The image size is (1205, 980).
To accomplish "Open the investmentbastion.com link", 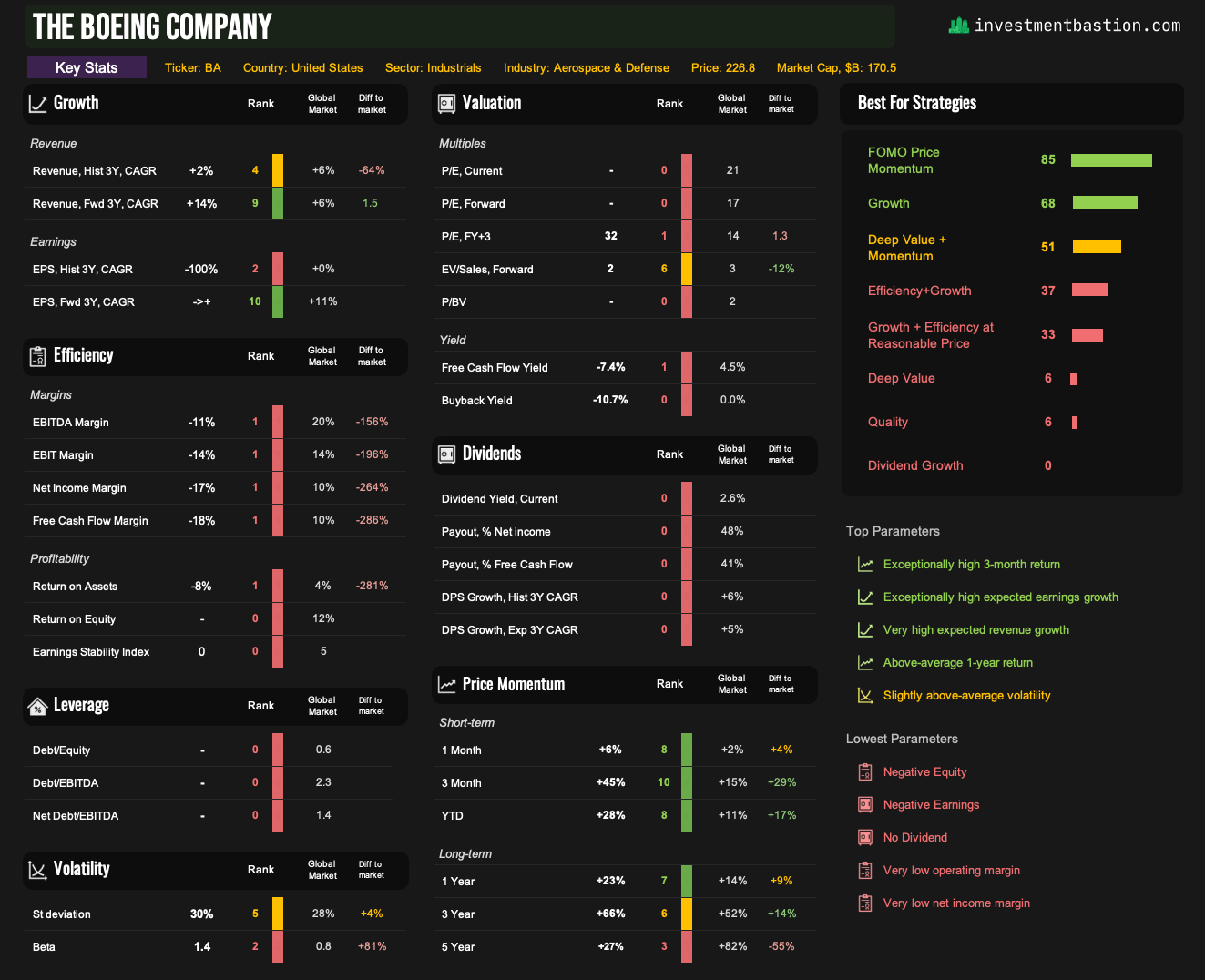I will [x=1077, y=26].
